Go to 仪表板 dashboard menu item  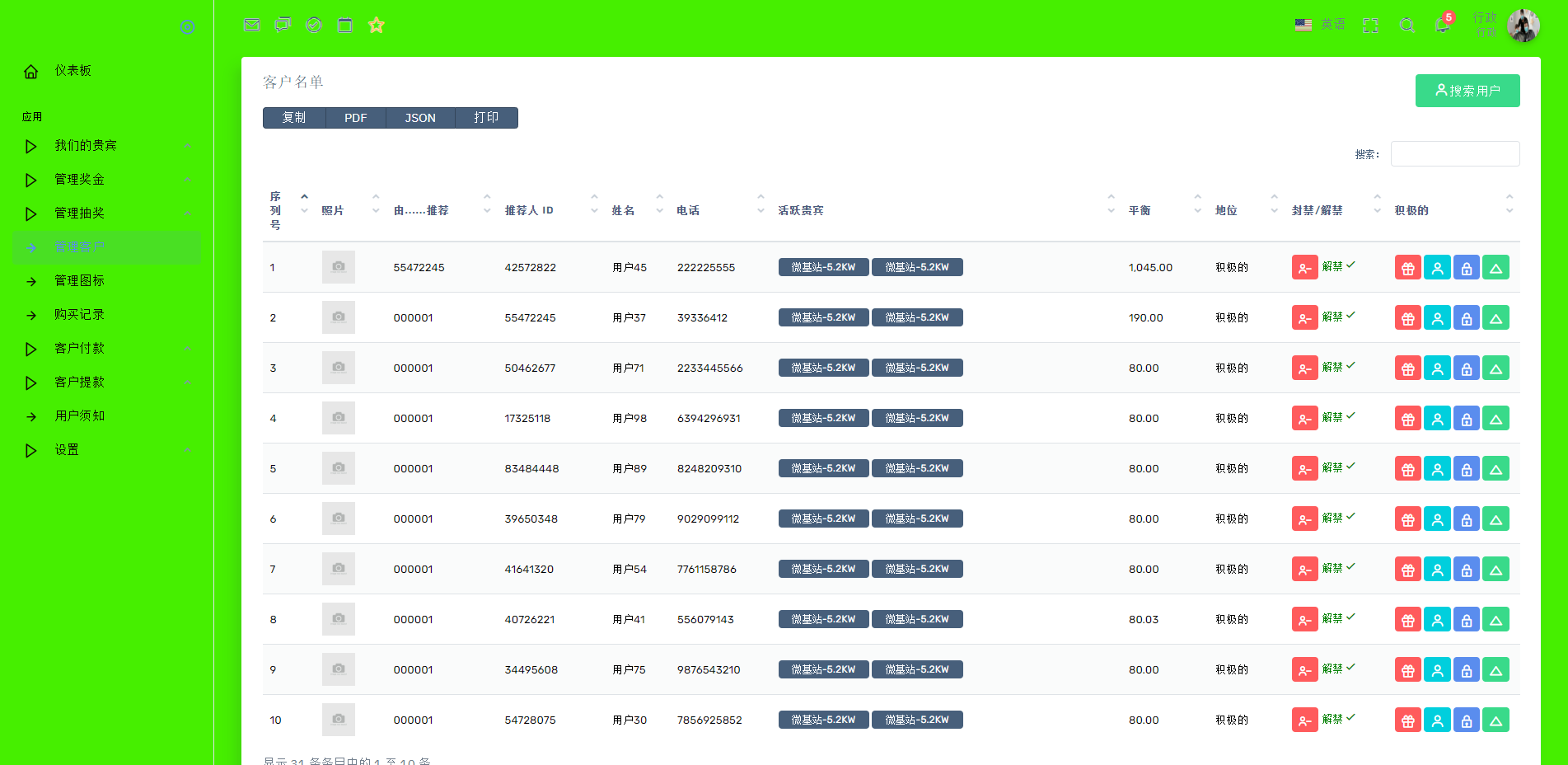pos(73,71)
